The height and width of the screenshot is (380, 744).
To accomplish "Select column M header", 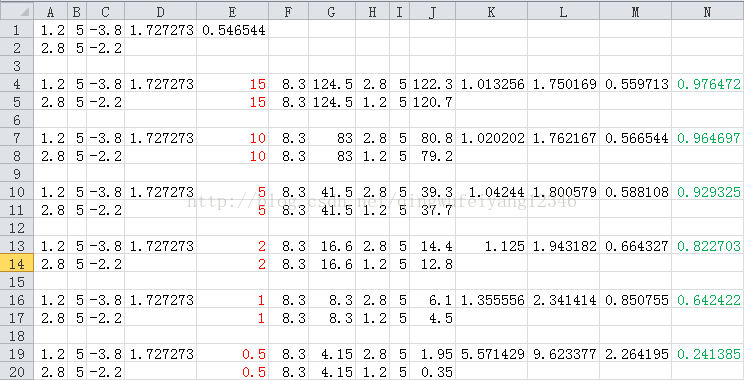I will (635, 11).
